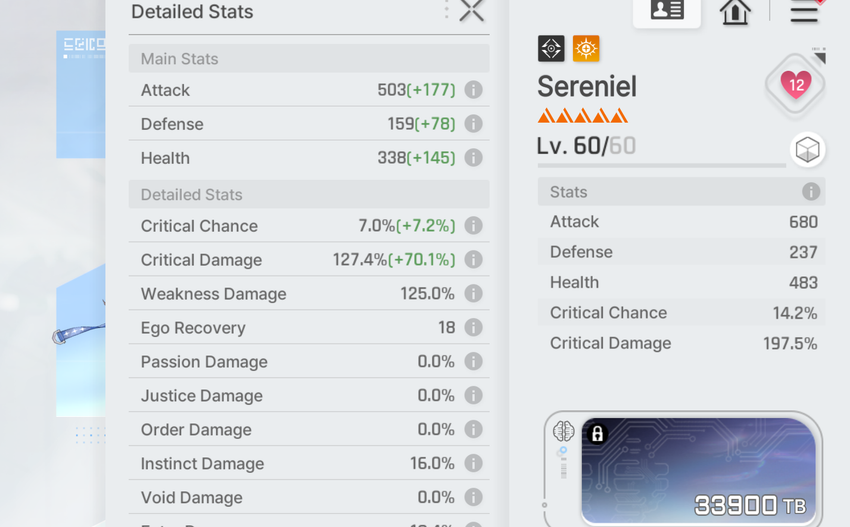850x527 pixels.
Task: Open the home screen icon
Action: (735, 12)
